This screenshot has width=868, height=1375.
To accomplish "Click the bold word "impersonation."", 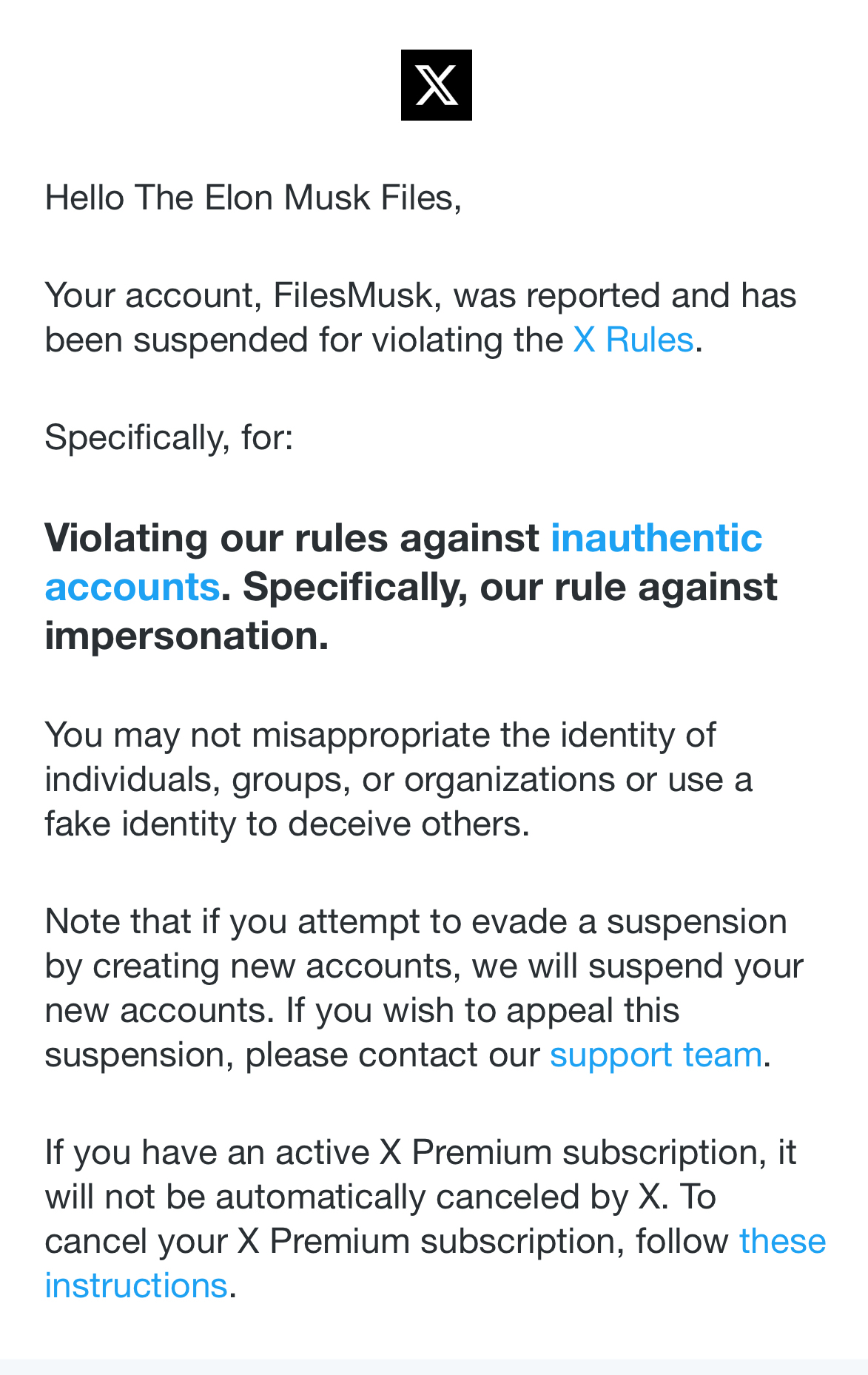I will tap(186, 636).
